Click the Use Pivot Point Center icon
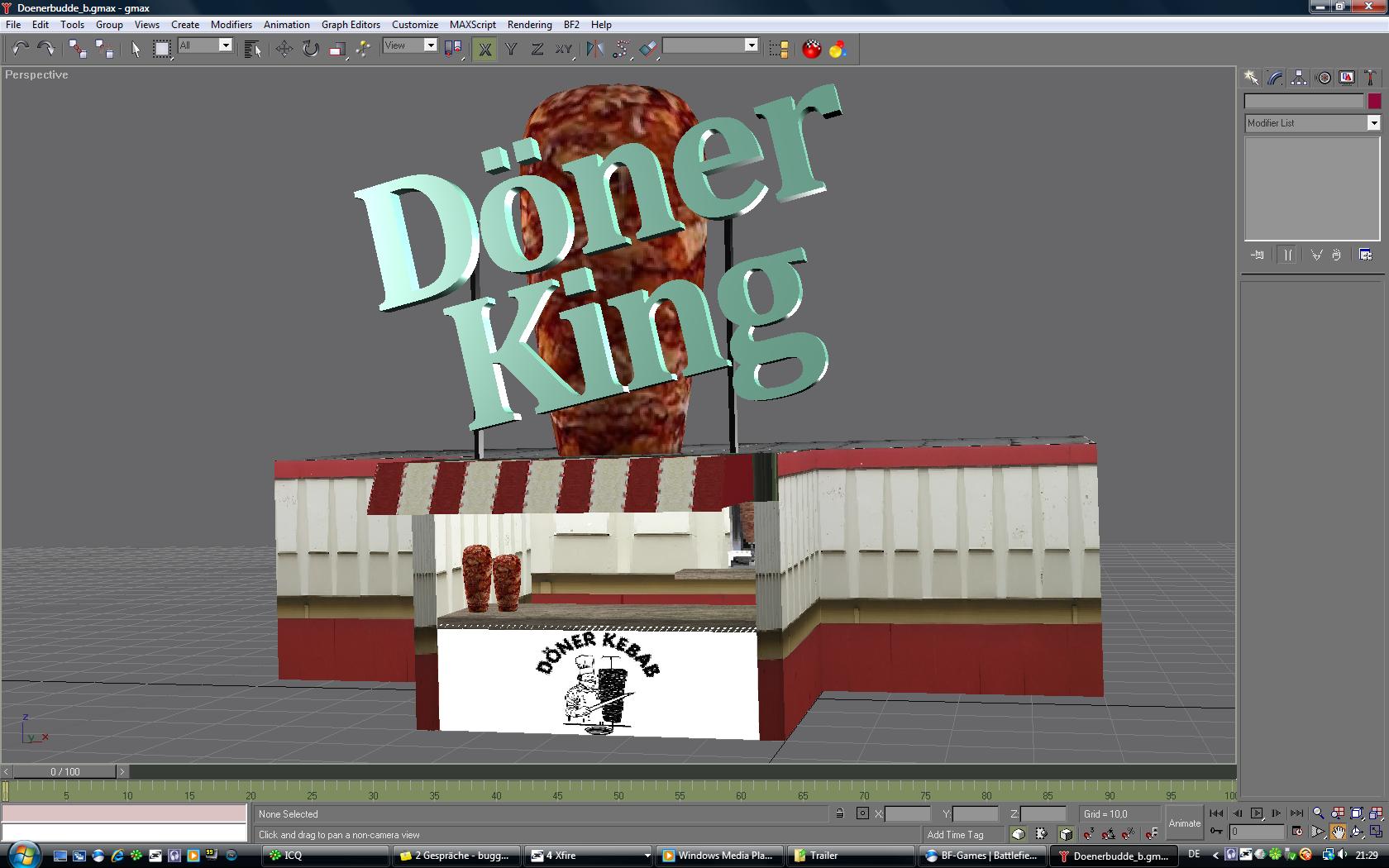This screenshot has width=1389, height=868. [x=453, y=49]
